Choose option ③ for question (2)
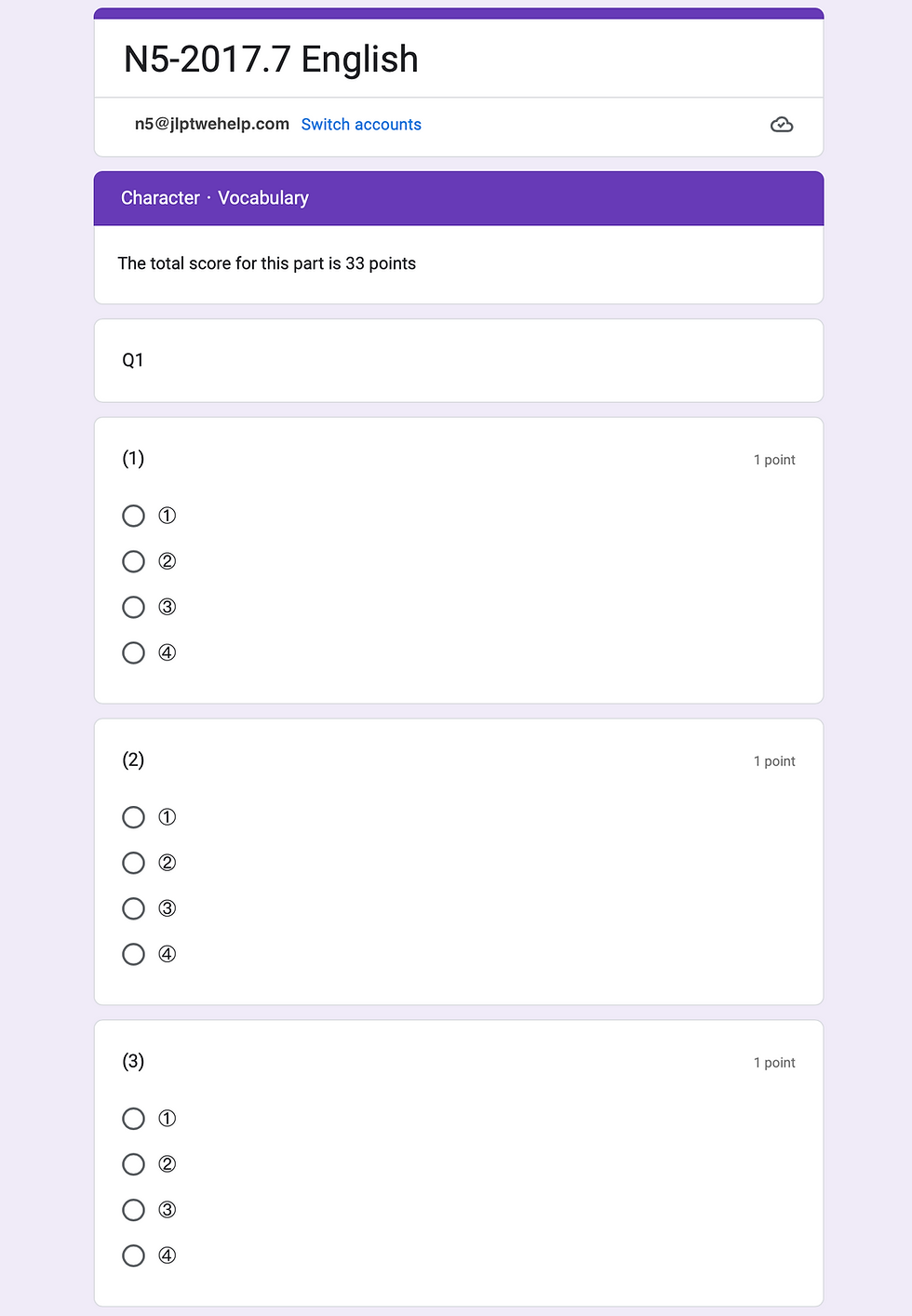This screenshot has height=1316, width=912. [134, 908]
